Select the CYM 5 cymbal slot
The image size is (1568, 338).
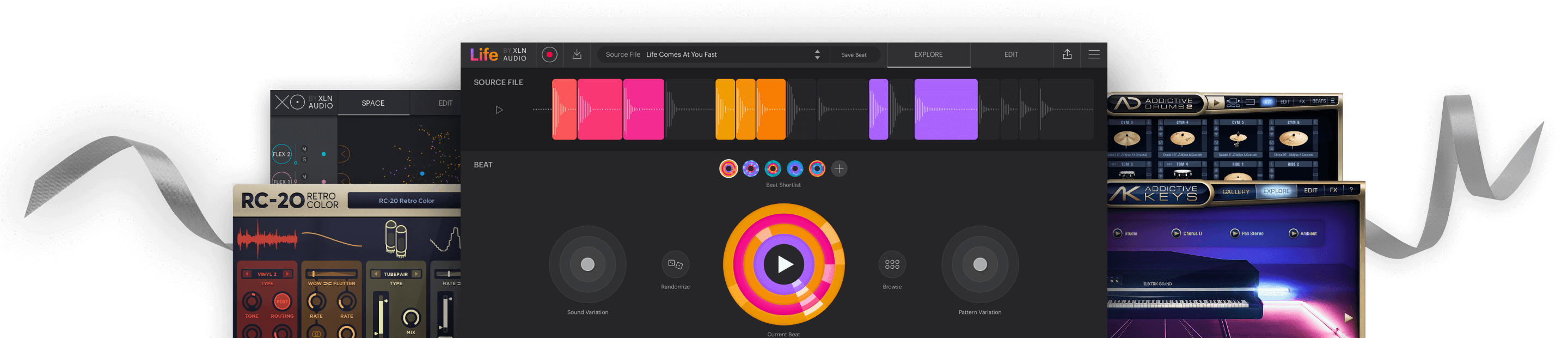[1238, 139]
